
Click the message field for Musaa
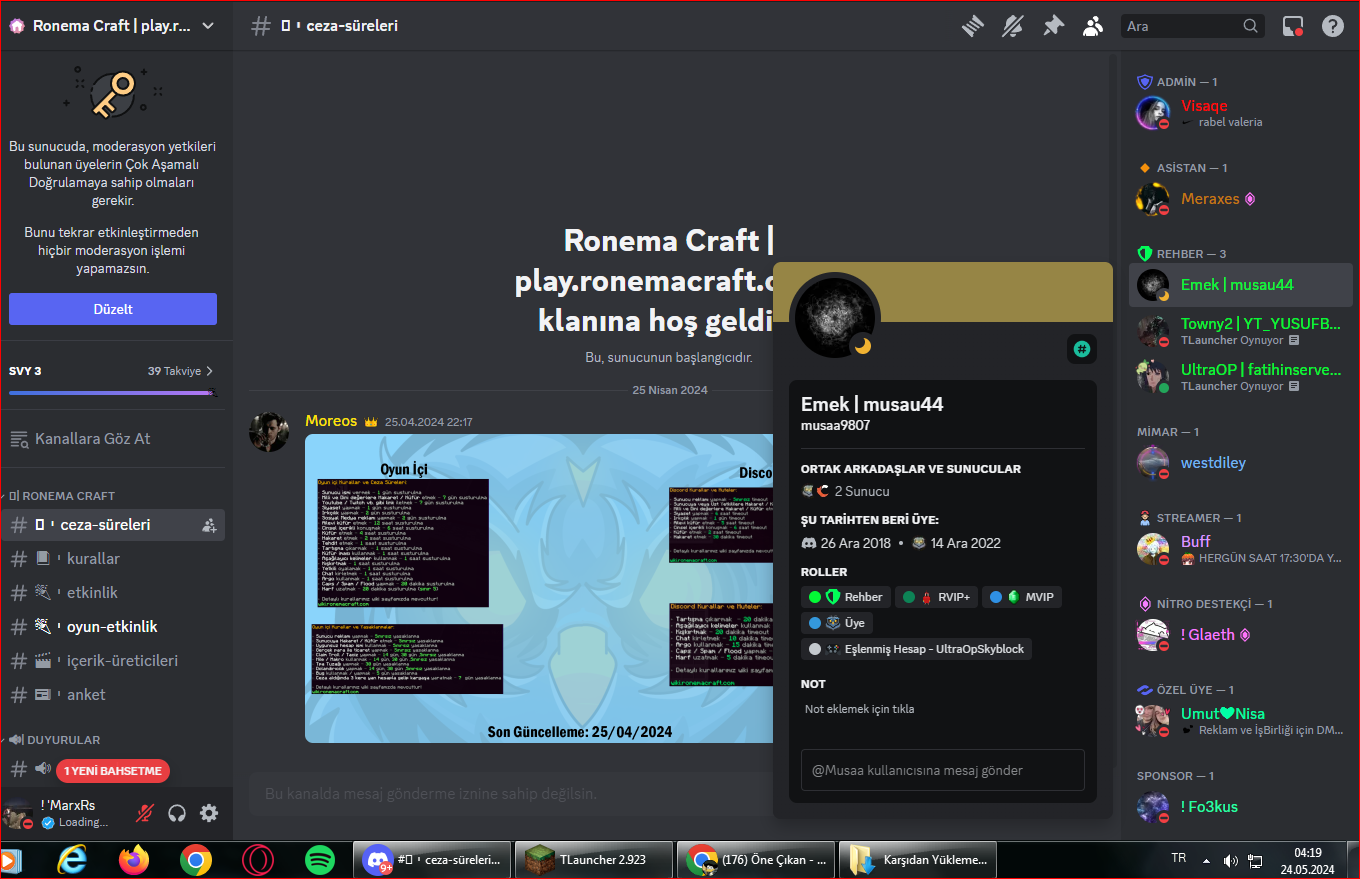click(x=943, y=770)
